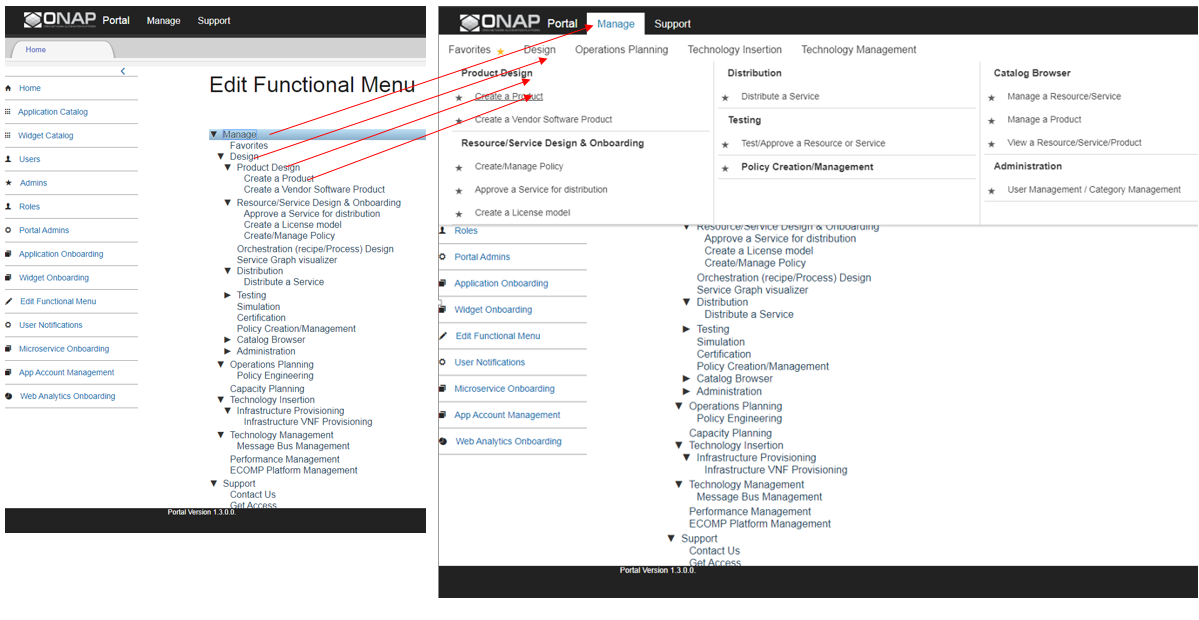The image size is (1199, 620).
Task: Click star next to Manage a Product
Action: pos(991,121)
